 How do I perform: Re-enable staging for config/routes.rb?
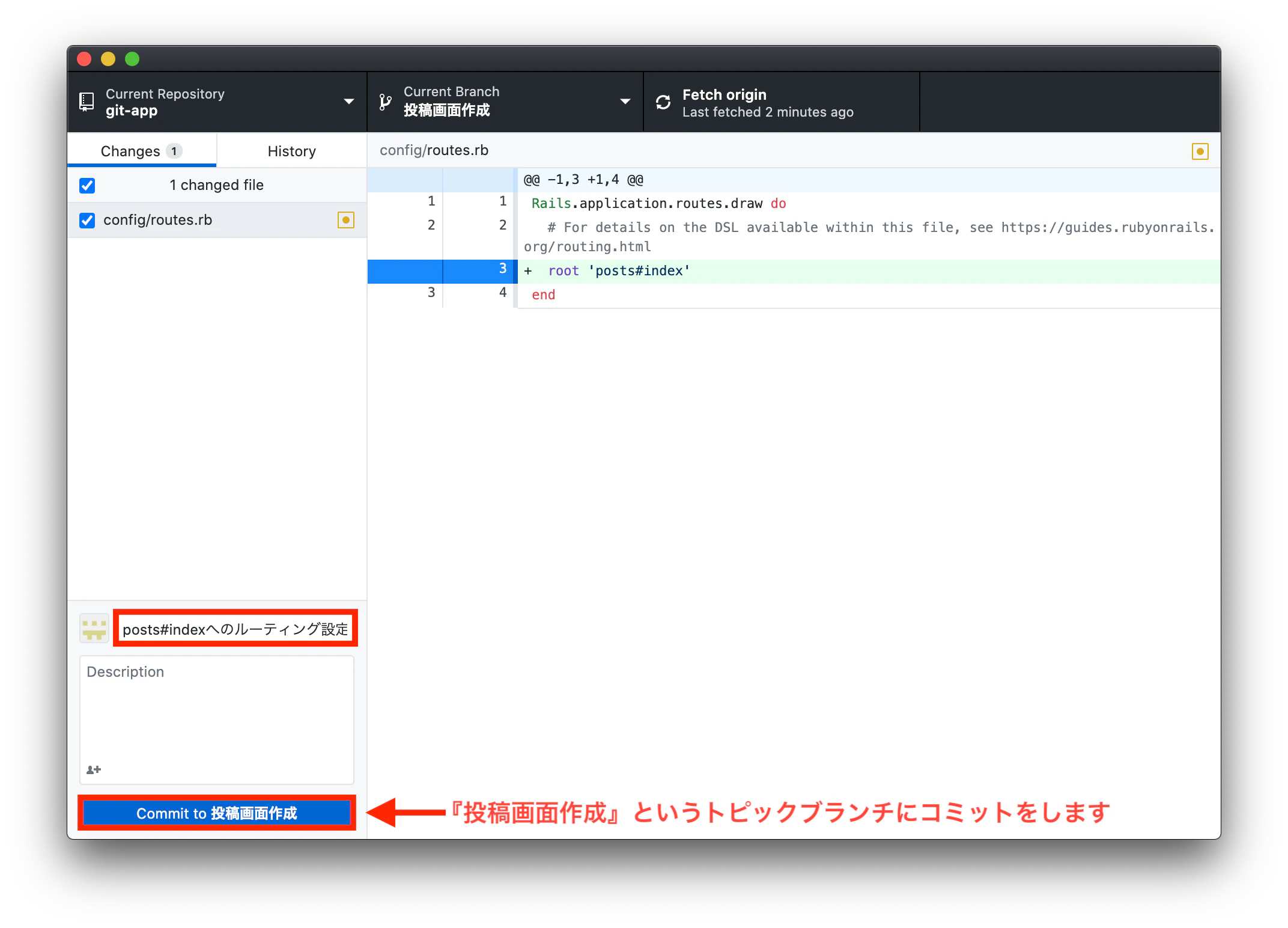point(87,220)
